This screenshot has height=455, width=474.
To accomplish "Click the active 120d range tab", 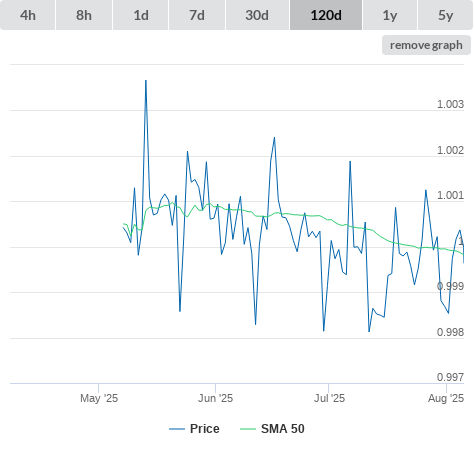I will point(326,15).
